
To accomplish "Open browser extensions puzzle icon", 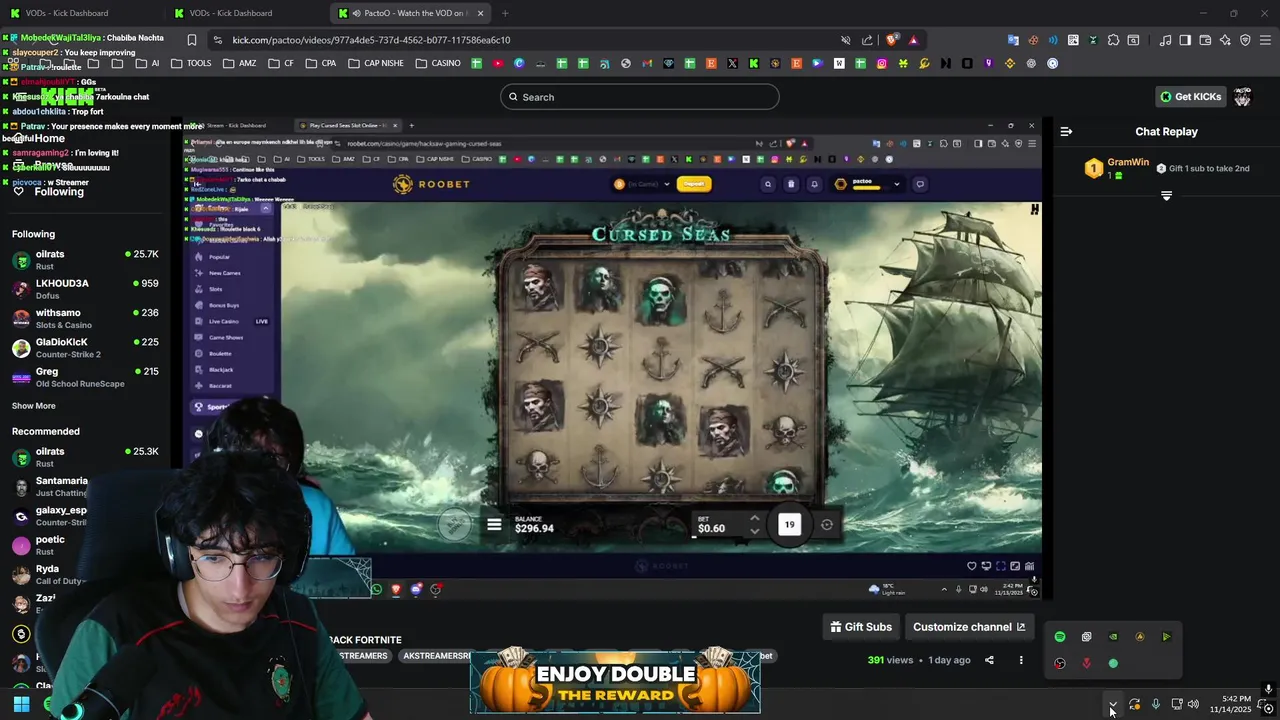I will (1113, 40).
